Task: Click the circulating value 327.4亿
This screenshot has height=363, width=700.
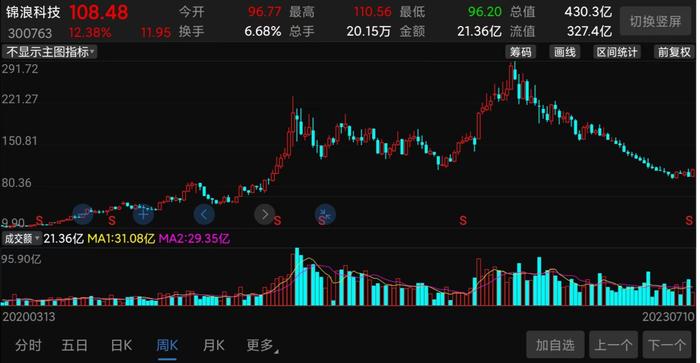Action: click(x=589, y=31)
